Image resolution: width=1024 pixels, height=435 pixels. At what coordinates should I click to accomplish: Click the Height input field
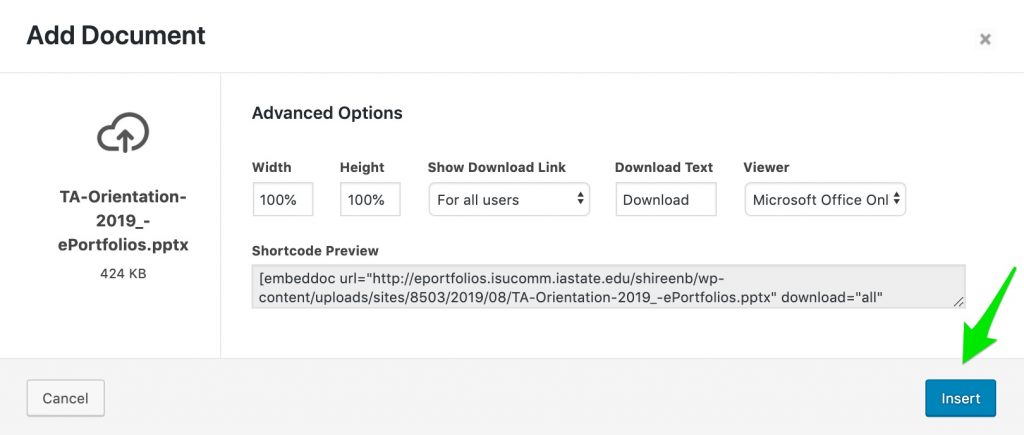pyautogui.click(x=370, y=199)
